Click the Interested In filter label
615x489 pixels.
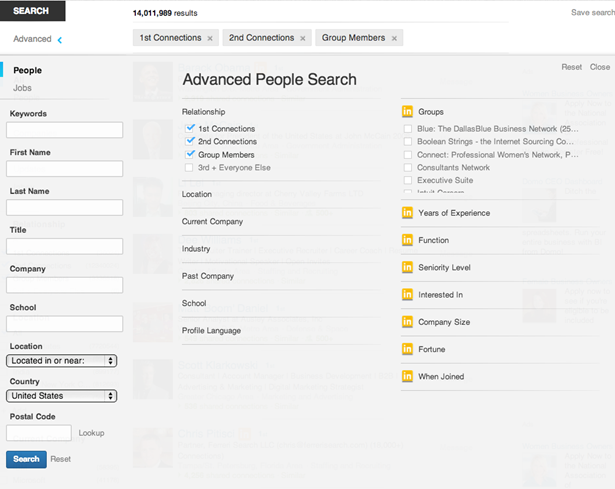point(440,295)
